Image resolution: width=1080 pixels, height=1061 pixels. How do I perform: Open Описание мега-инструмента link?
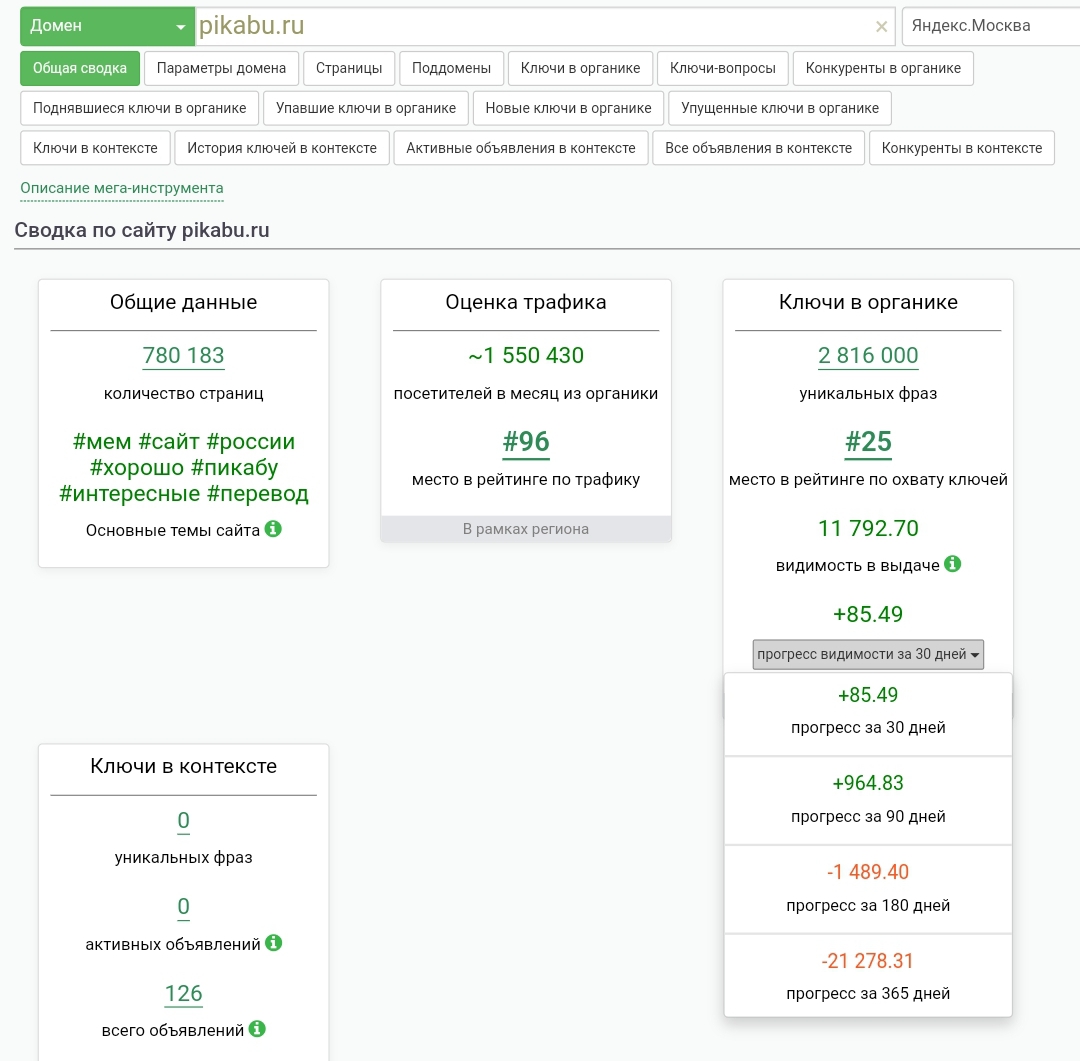(122, 188)
